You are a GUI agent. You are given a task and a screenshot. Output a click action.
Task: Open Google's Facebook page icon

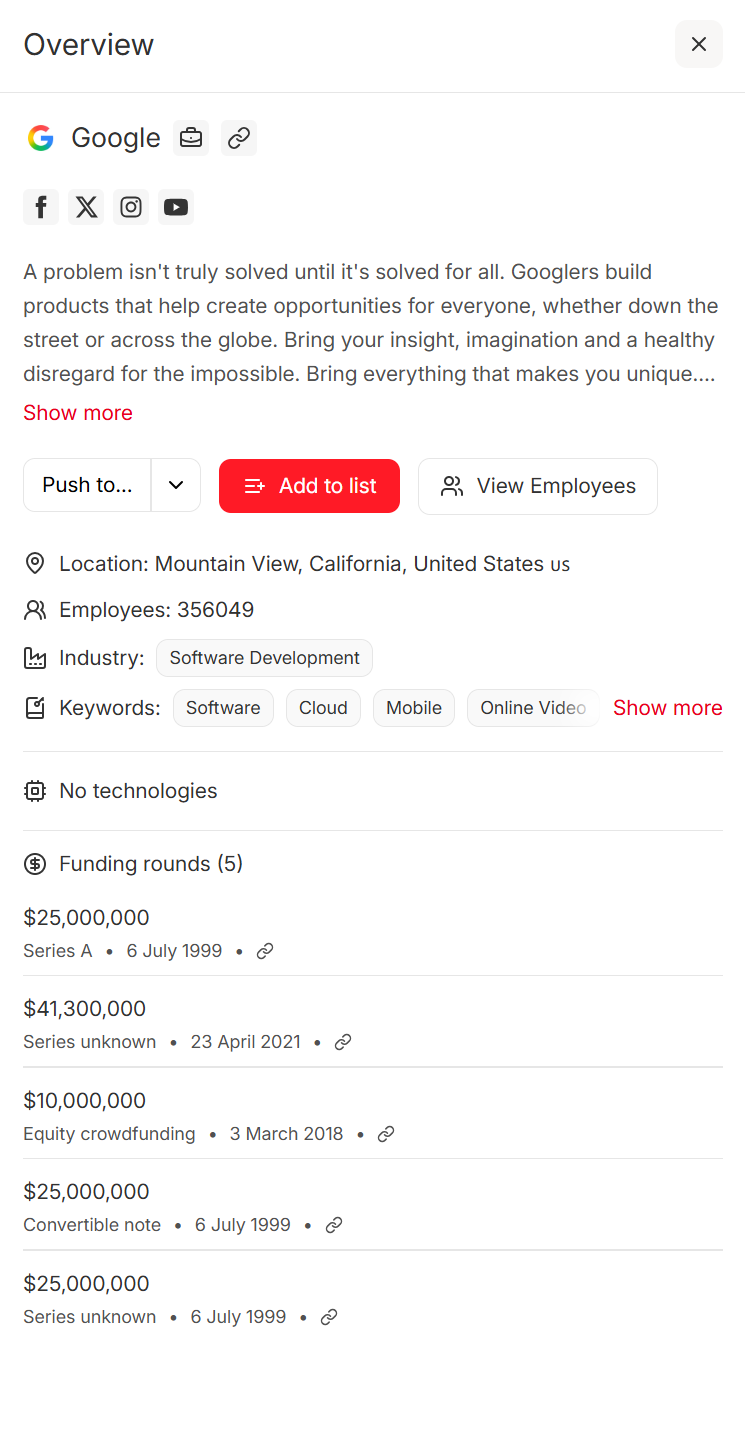[41, 207]
